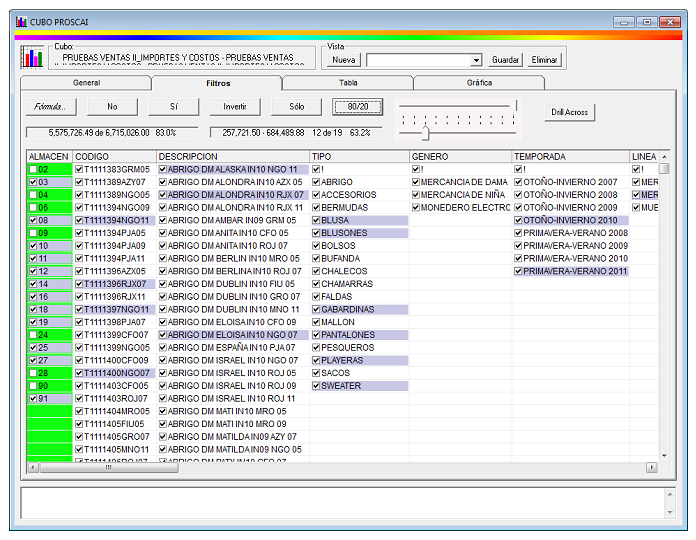Apply the 80/20 filter button
This screenshot has width=696, height=540.
[358, 106]
